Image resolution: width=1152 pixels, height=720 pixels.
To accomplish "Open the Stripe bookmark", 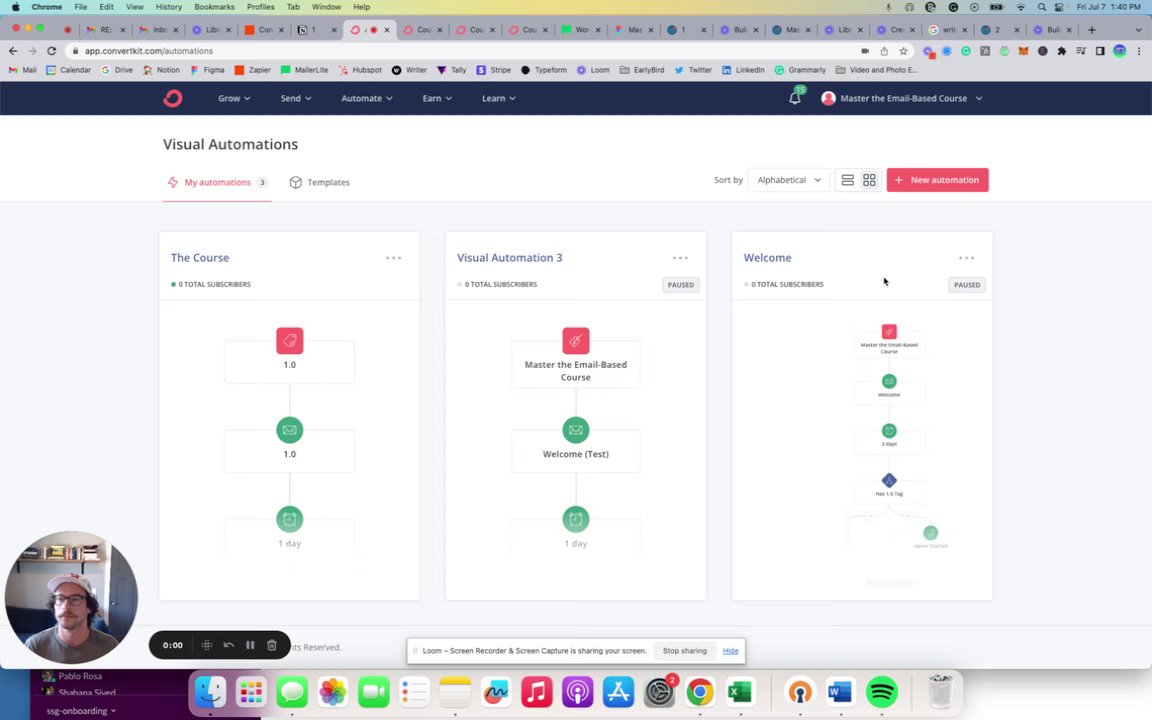I will [493, 70].
